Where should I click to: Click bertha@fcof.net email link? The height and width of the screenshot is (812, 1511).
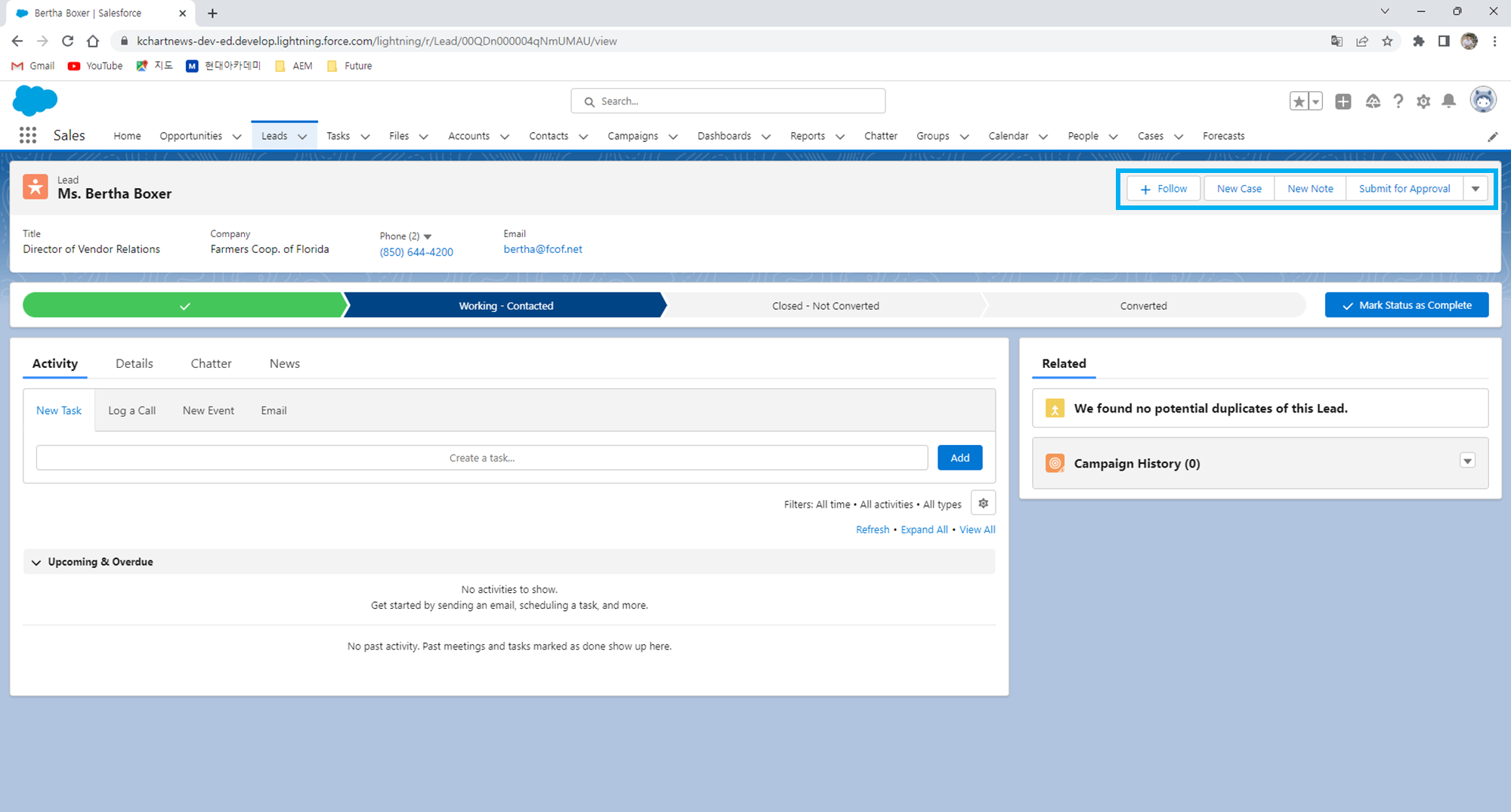542,249
